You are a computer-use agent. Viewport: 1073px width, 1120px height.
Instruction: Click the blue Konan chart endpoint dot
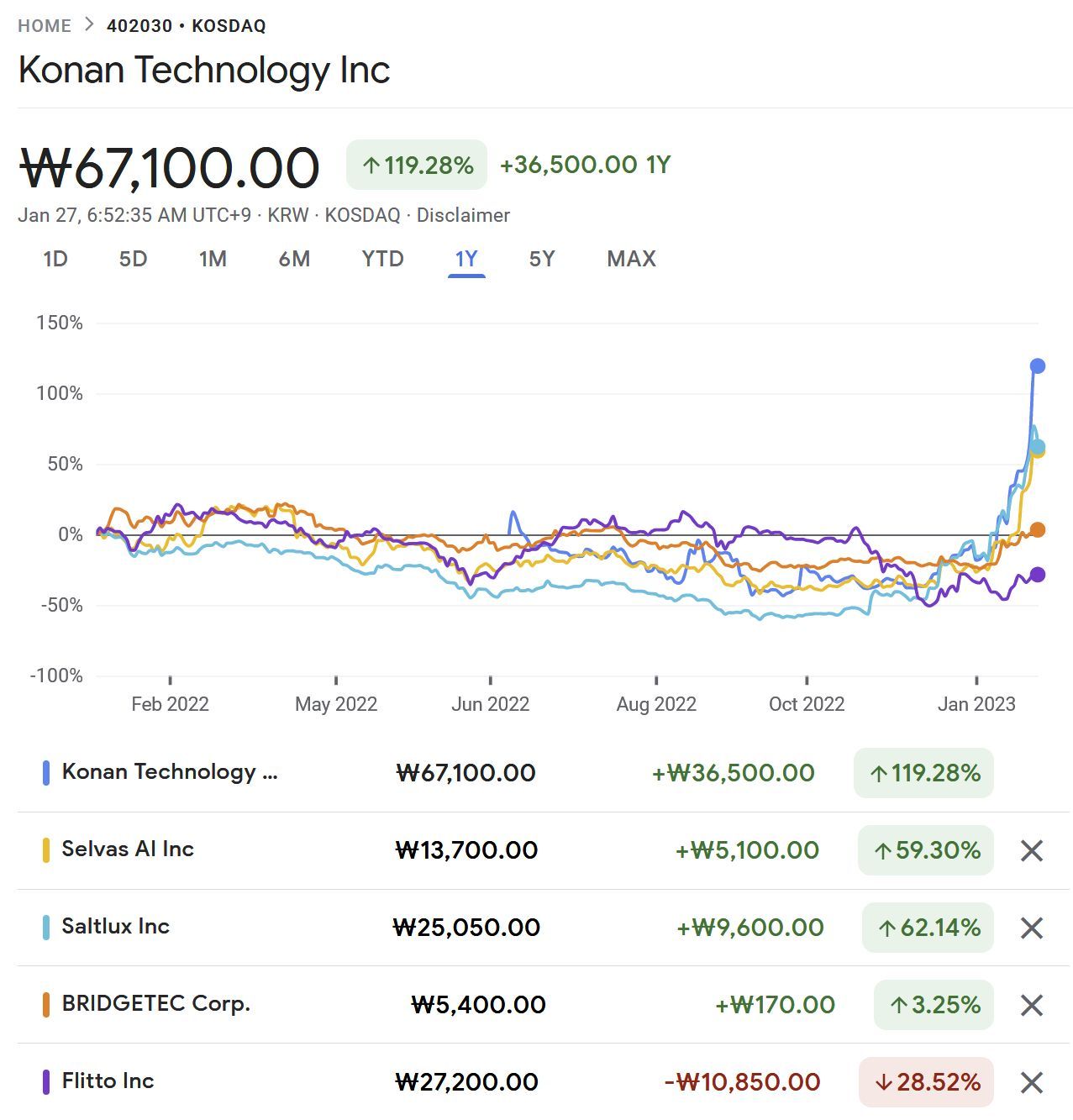coord(1037,366)
